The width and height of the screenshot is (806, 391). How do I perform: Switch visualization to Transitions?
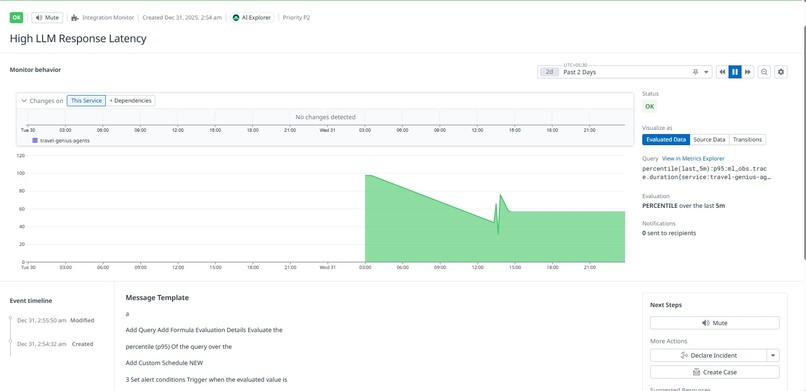coord(747,139)
